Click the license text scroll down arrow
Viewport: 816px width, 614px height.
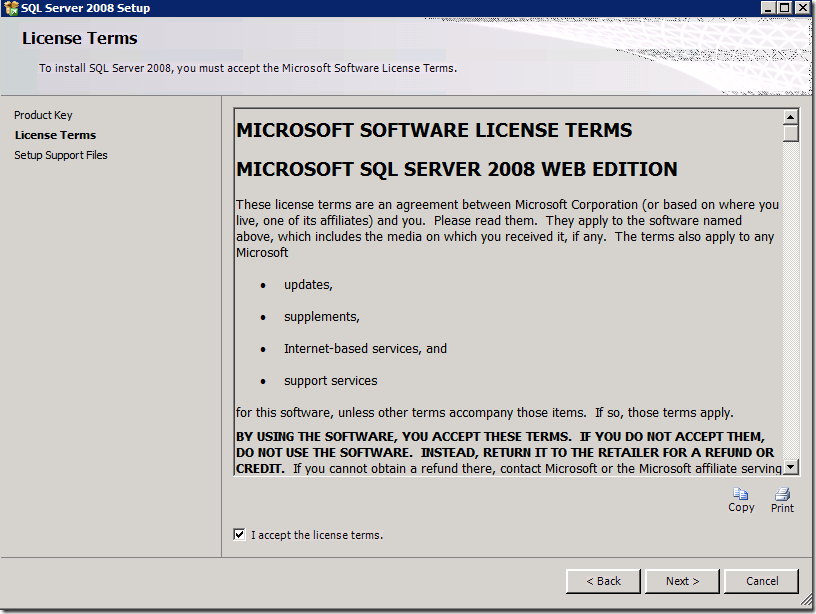click(790, 467)
